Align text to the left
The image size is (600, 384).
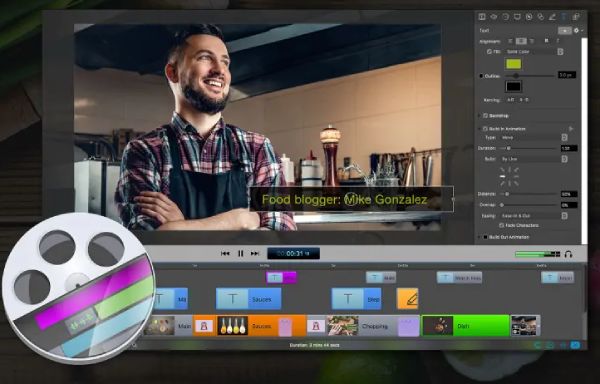tap(510, 41)
